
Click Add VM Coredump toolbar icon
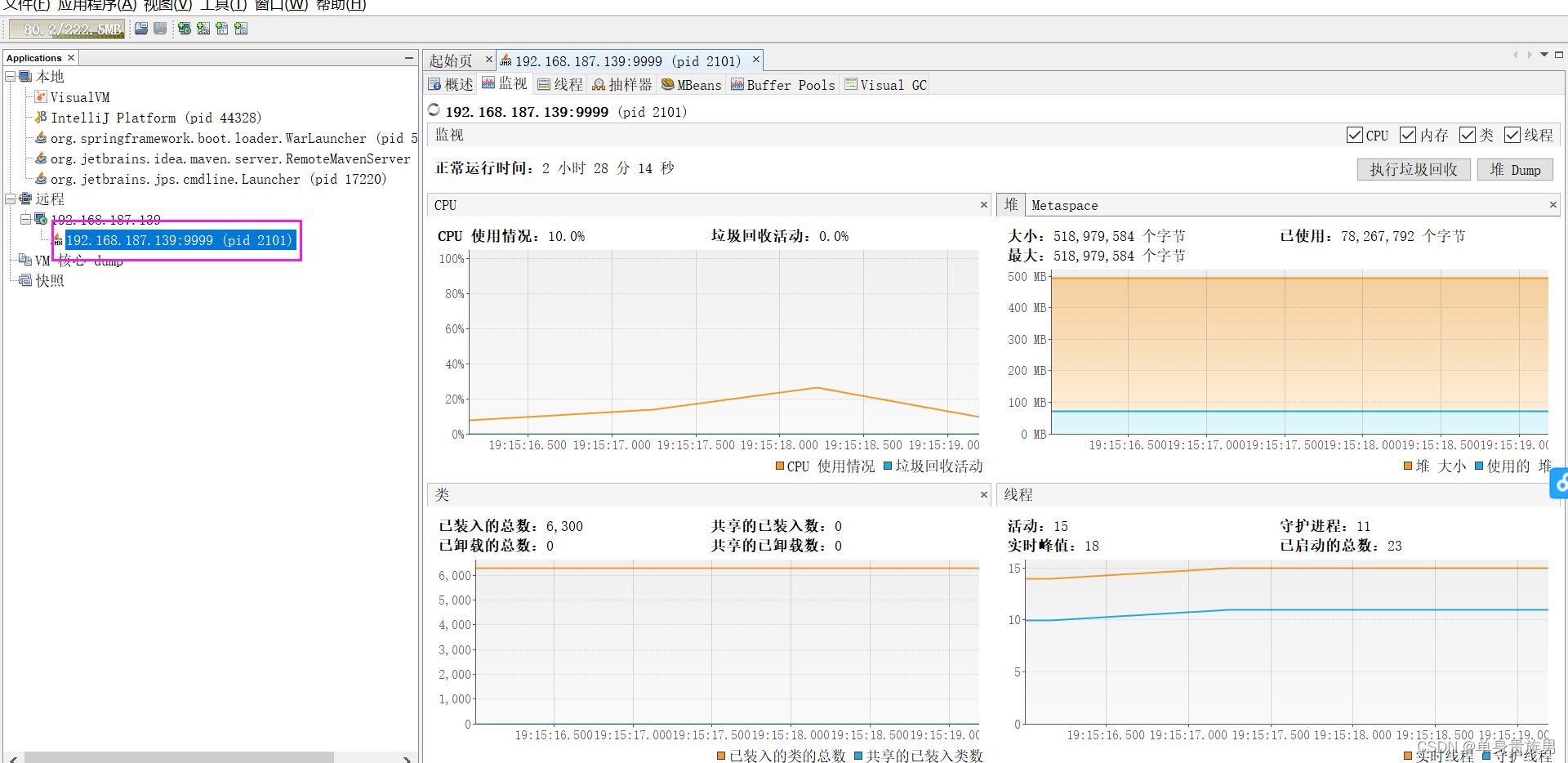tap(222, 29)
